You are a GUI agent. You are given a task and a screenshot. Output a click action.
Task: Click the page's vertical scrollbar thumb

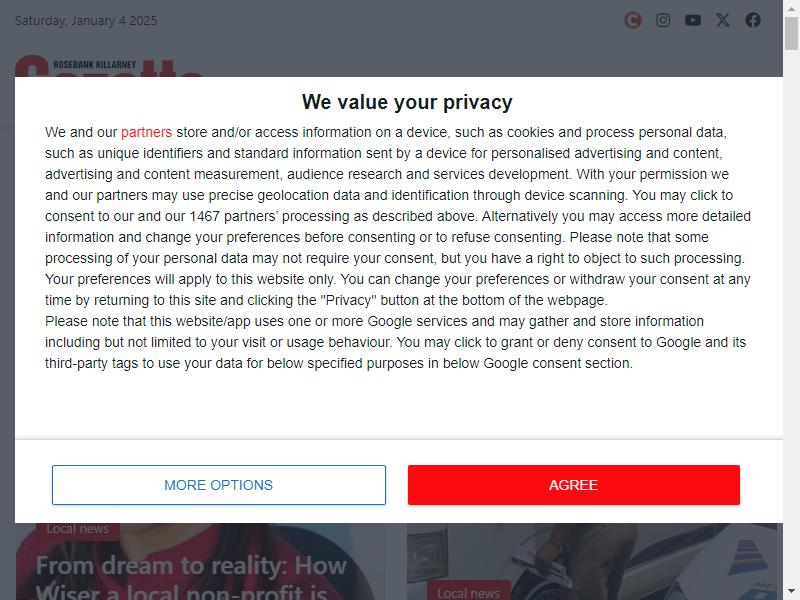(x=791, y=34)
